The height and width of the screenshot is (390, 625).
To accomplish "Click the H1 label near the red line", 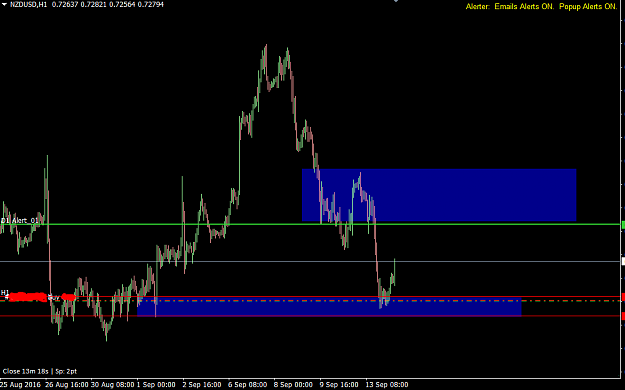I will (x=5, y=293).
